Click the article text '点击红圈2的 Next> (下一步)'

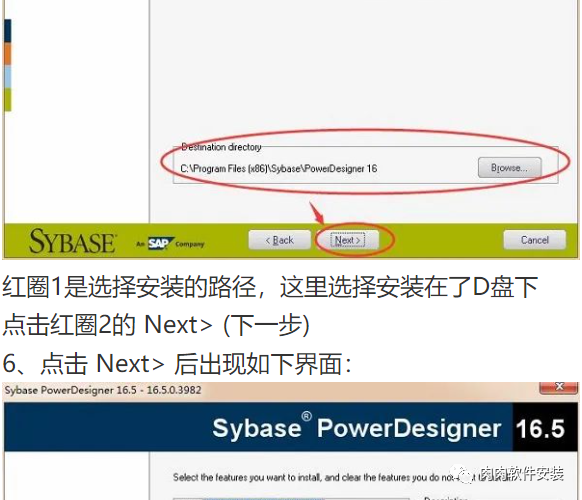coord(156,325)
